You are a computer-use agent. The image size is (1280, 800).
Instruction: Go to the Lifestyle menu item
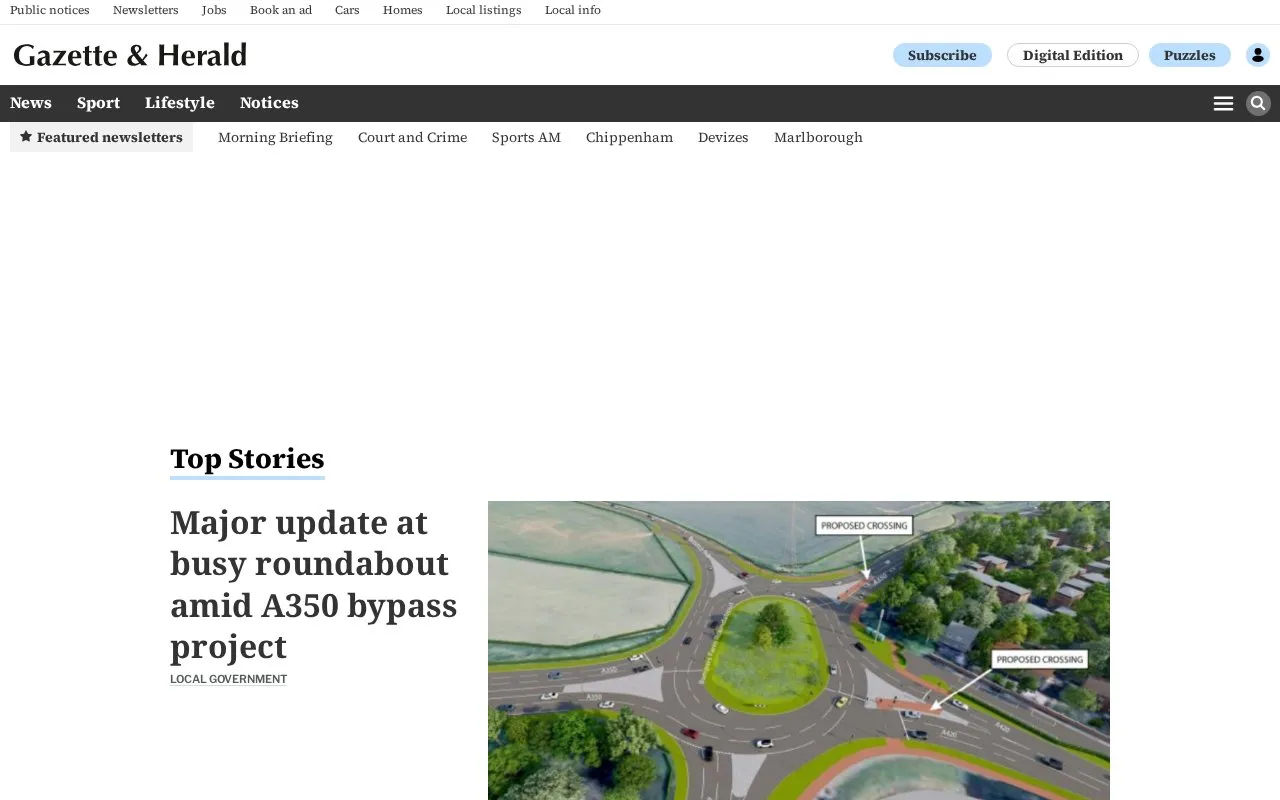(180, 103)
